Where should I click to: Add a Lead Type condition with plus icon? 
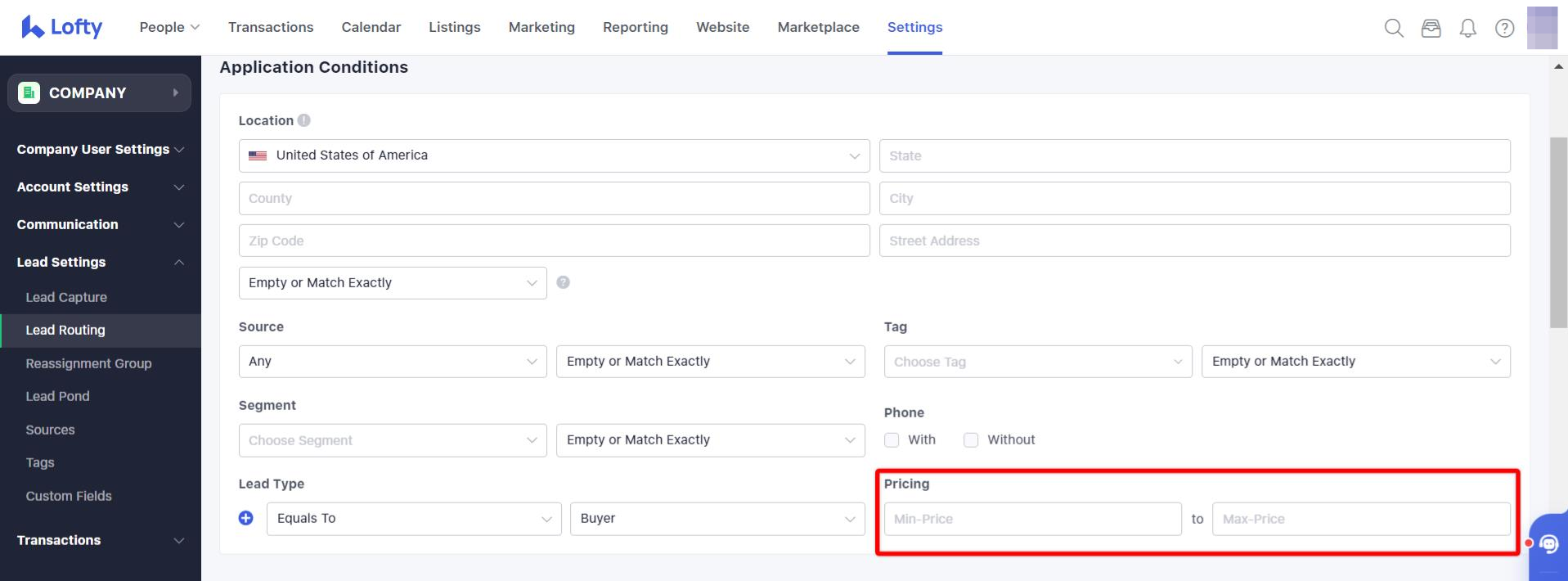click(246, 518)
